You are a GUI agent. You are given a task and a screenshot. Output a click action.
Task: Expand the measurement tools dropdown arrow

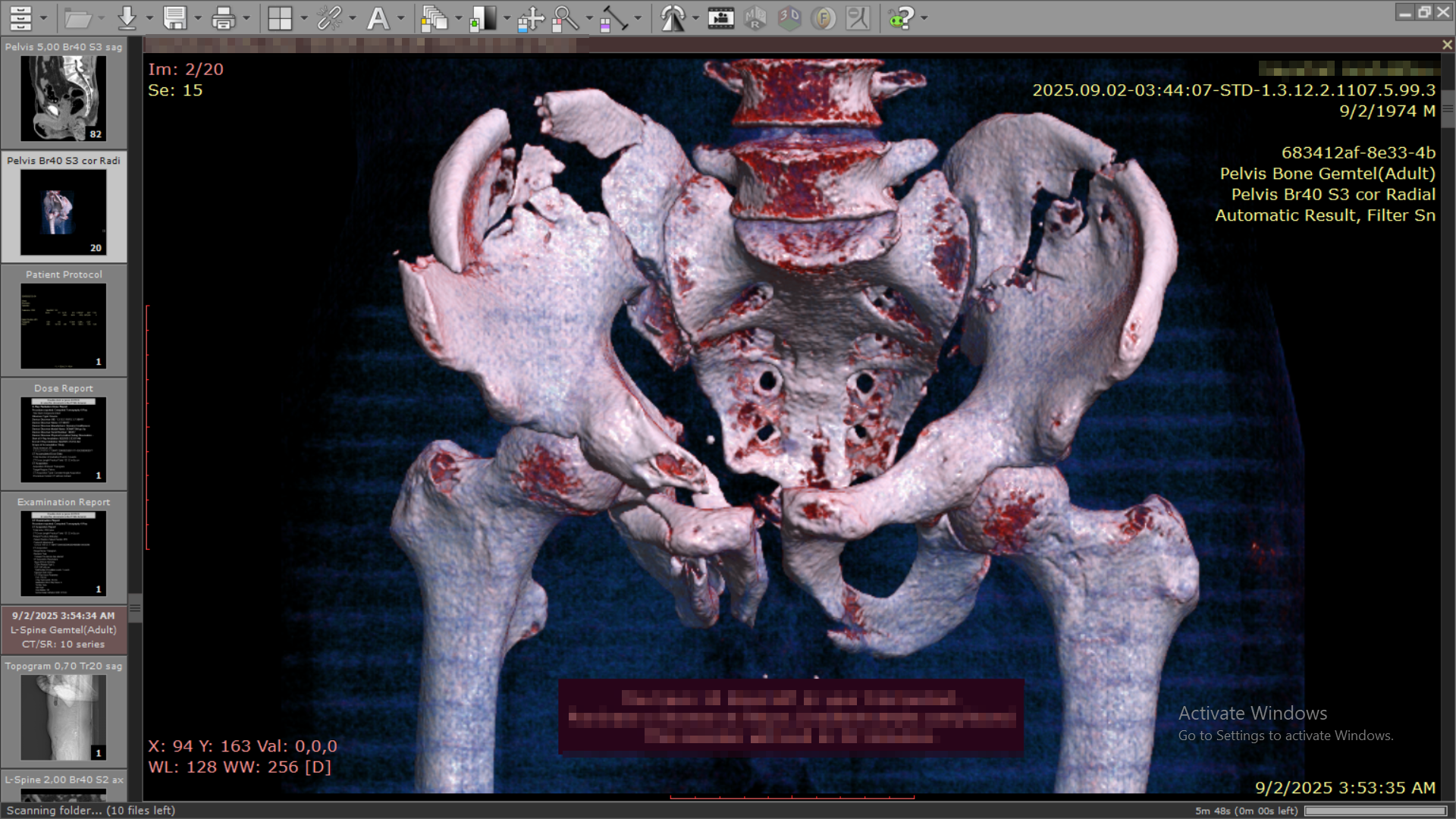(x=638, y=17)
